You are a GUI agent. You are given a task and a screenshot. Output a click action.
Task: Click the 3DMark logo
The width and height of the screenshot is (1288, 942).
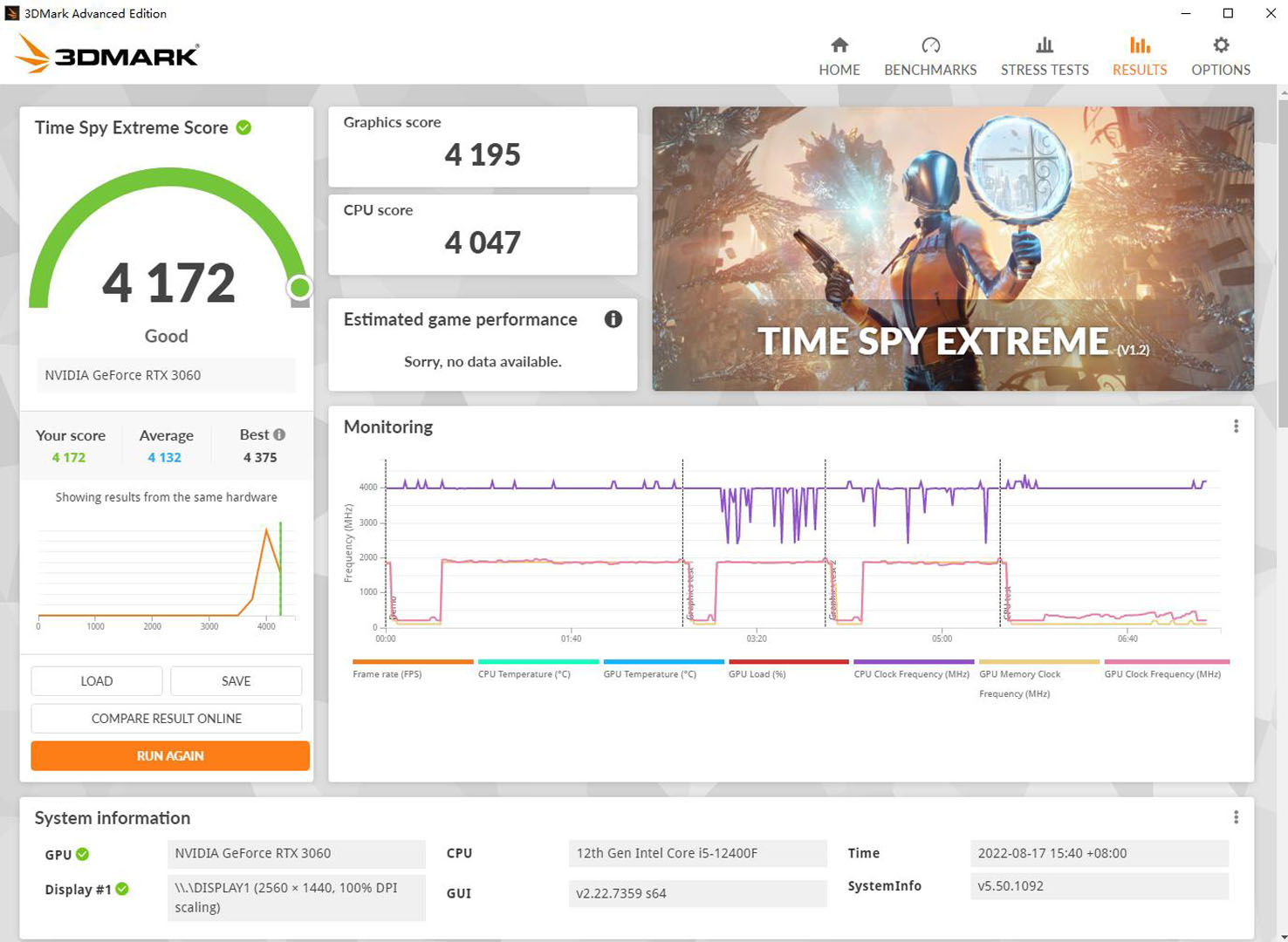click(x=105, y=54)
